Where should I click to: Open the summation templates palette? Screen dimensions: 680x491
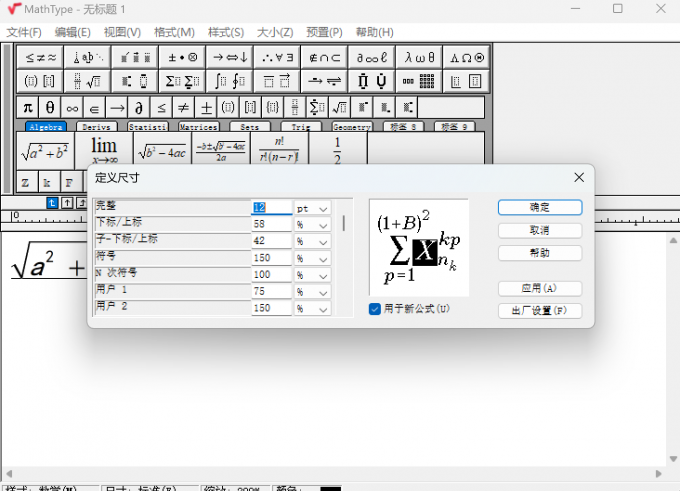point(182,81)
